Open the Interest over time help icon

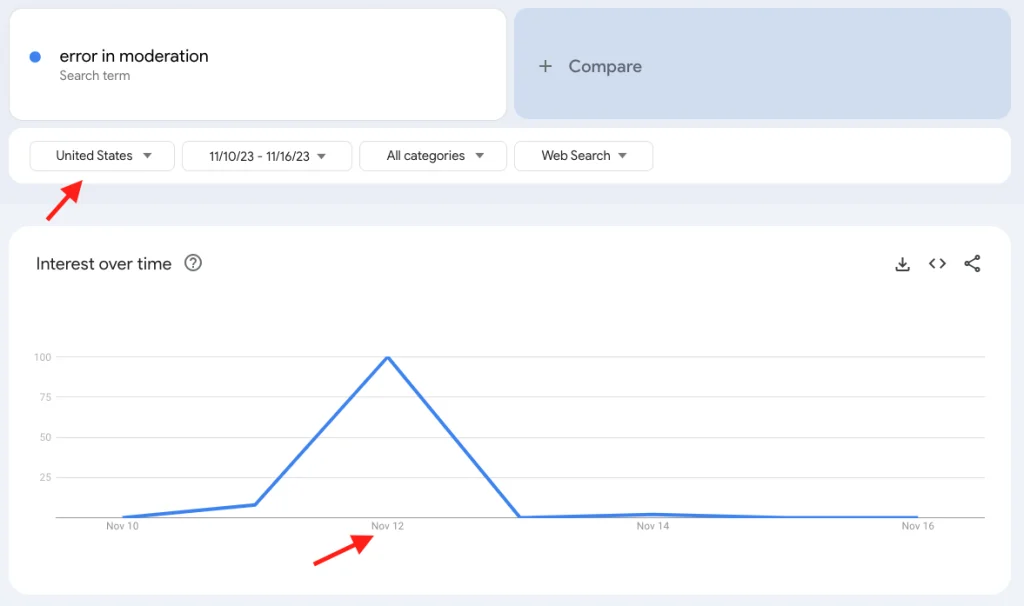pos(193,264)
